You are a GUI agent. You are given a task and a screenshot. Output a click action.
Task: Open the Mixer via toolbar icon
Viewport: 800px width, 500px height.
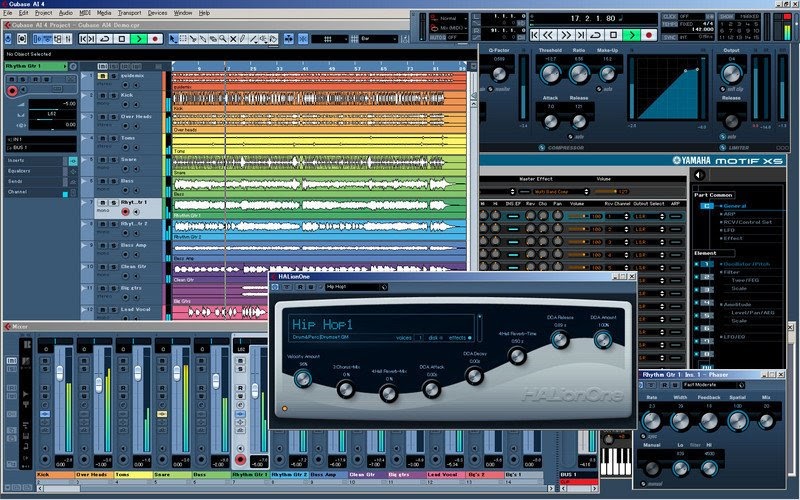tap(67, 39)
